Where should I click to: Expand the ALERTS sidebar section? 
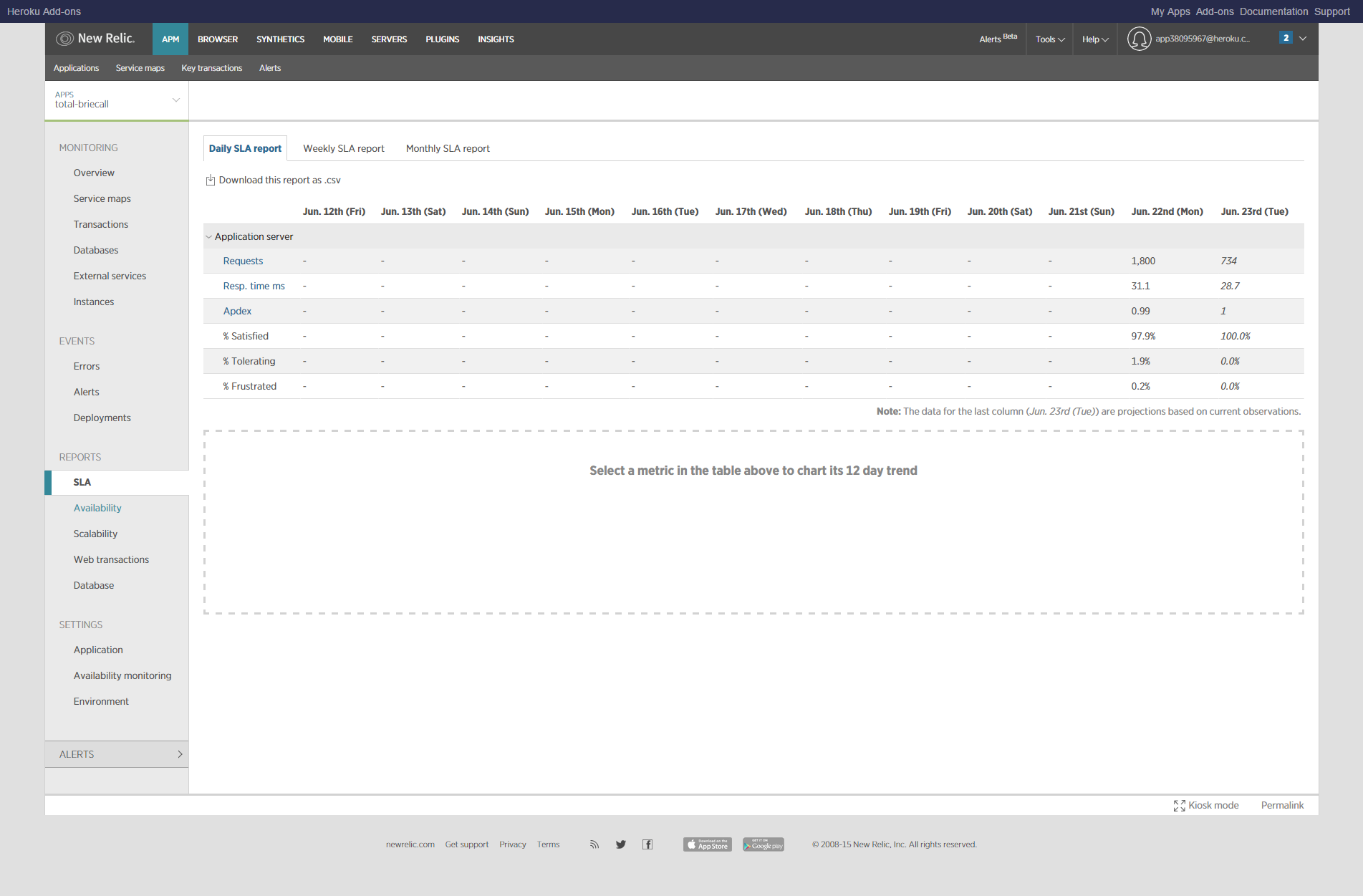point(117,754)
